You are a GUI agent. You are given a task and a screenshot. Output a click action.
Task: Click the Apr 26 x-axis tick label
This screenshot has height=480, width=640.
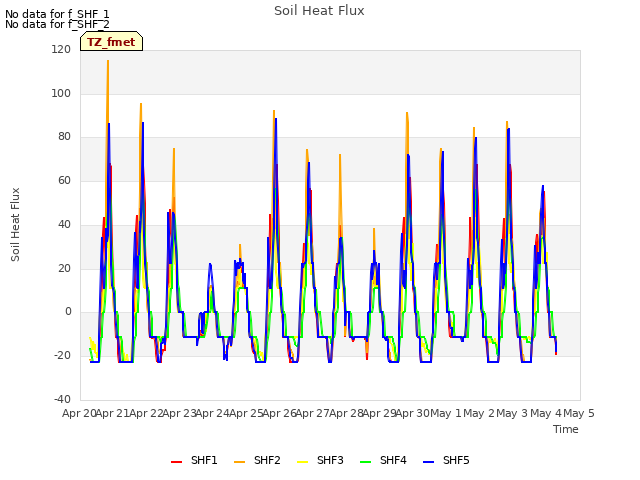tap(280, 413)
